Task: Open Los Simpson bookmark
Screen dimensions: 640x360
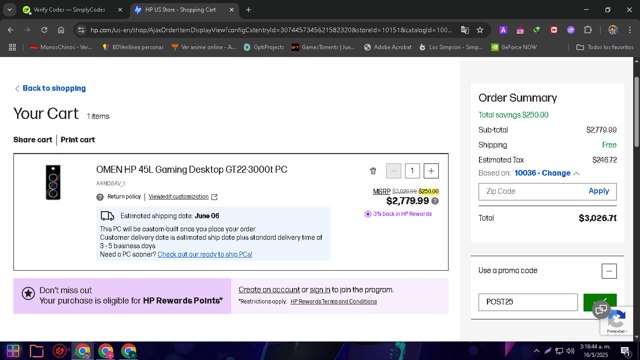Action: click(451, 47)
